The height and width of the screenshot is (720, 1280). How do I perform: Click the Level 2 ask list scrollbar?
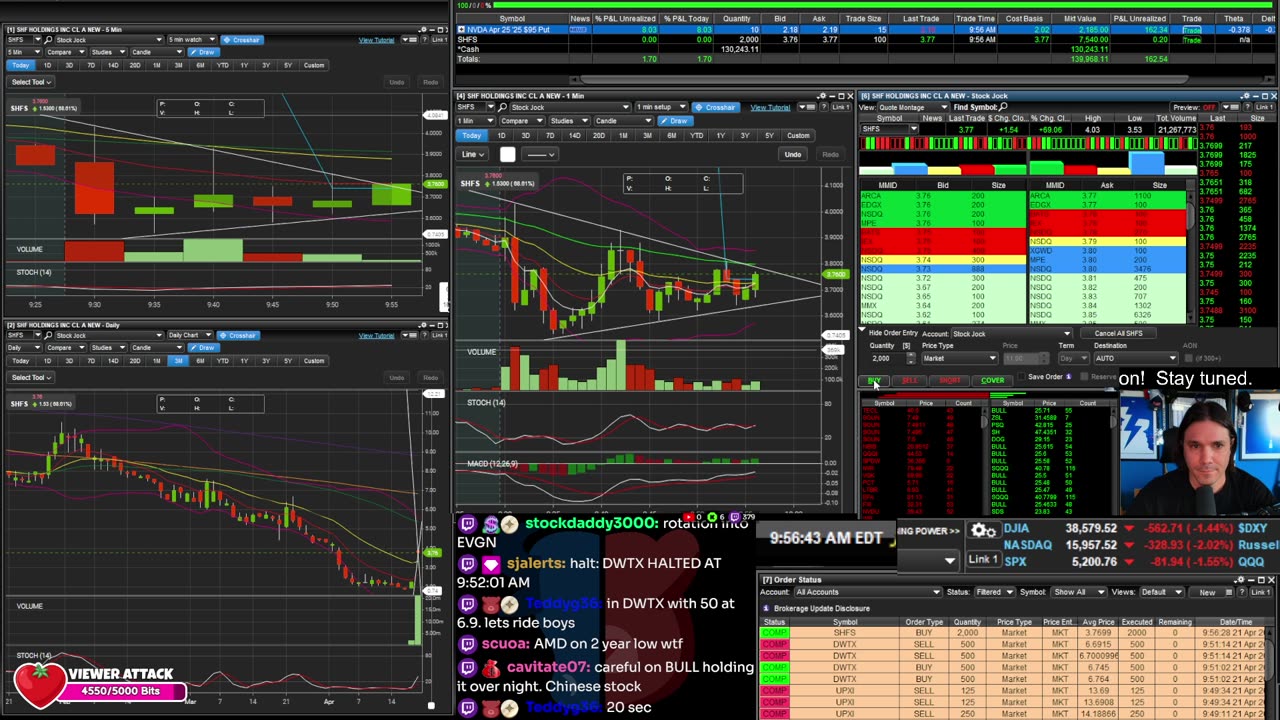pyautogui.click(x=1191, y=255)
